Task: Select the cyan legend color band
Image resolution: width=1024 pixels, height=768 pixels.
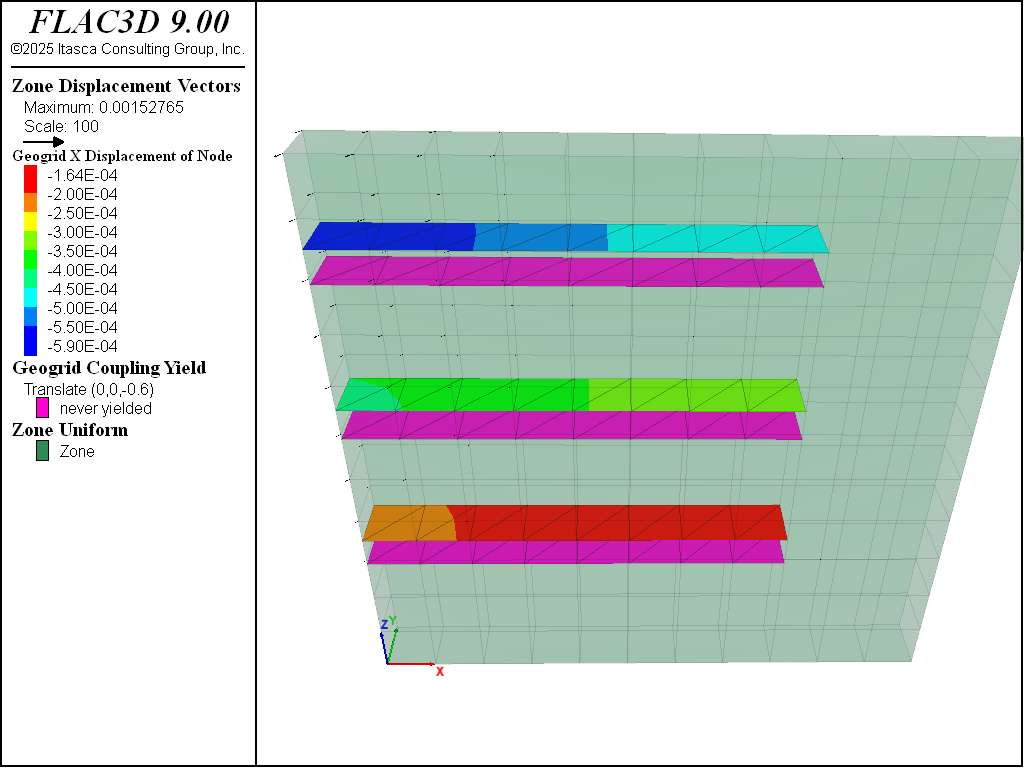Action: [31, 298]
